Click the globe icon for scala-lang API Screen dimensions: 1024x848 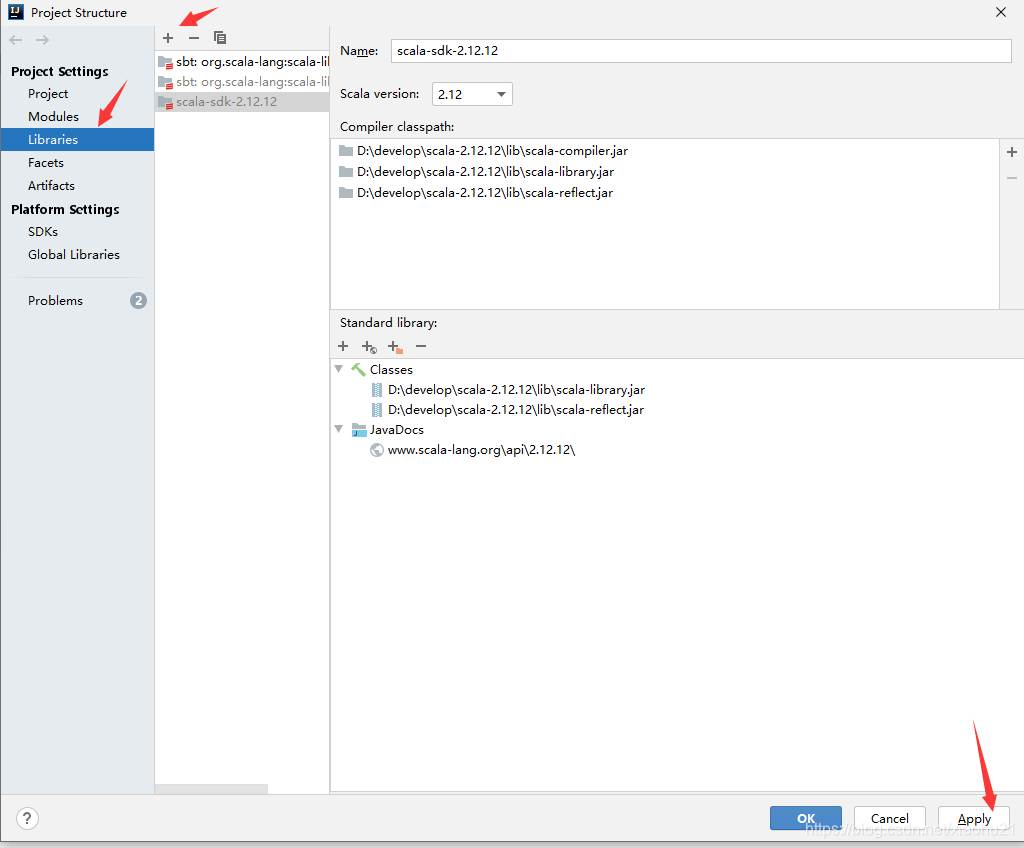click(x=377, y=450)
